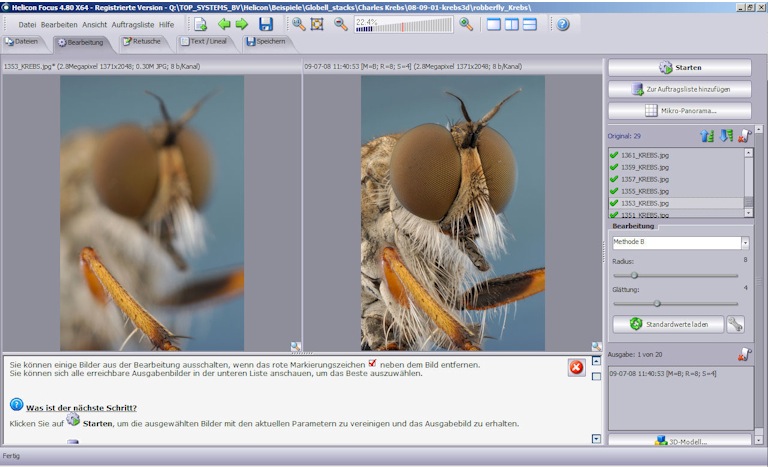Open the help question mark icon
The height and width of the screenshot is (467, 768).
pos(563,24)
